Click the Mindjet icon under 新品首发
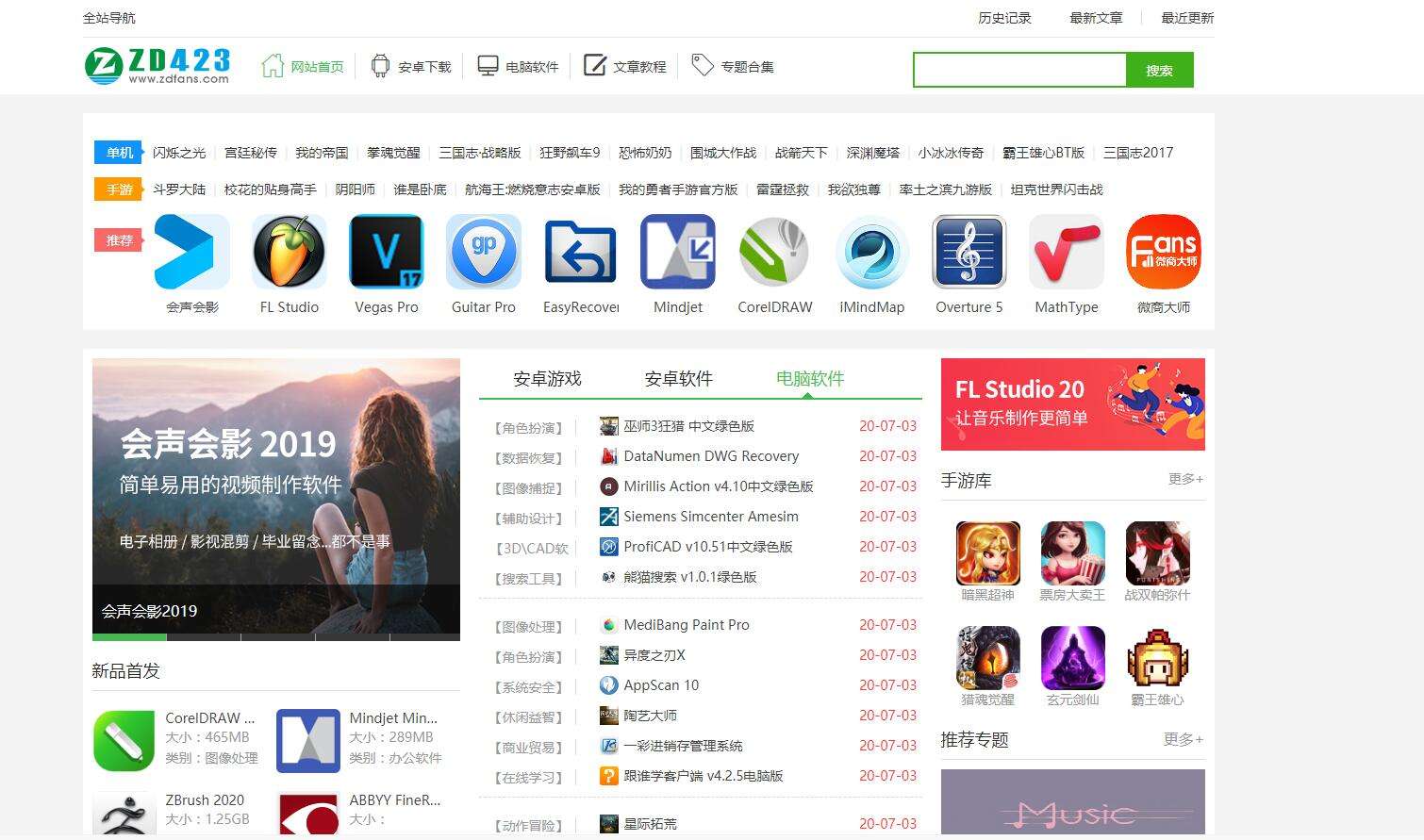The width and height of the screenshot is (1424, 840). coord(308,741)
